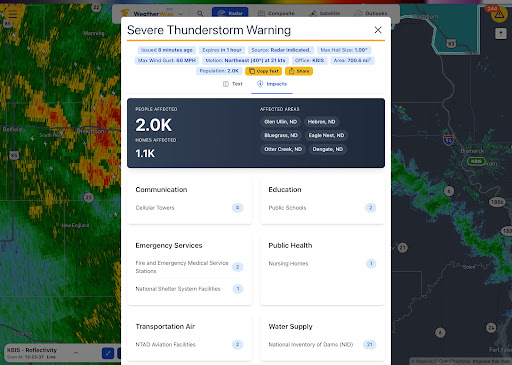The image size is (512, 365).
Task: Open the alerts warning triangle icon
Action: 499,14
